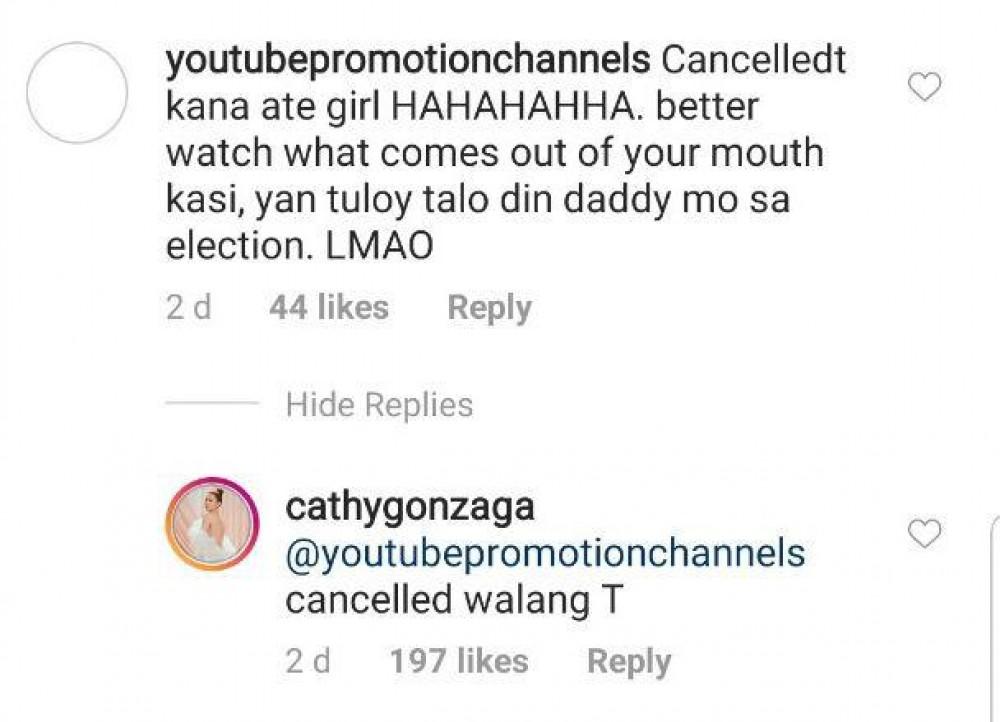Screen dimensions: 1000x722
Task: Click the youtubepromotionchannels username in bold
Action: 408,61
